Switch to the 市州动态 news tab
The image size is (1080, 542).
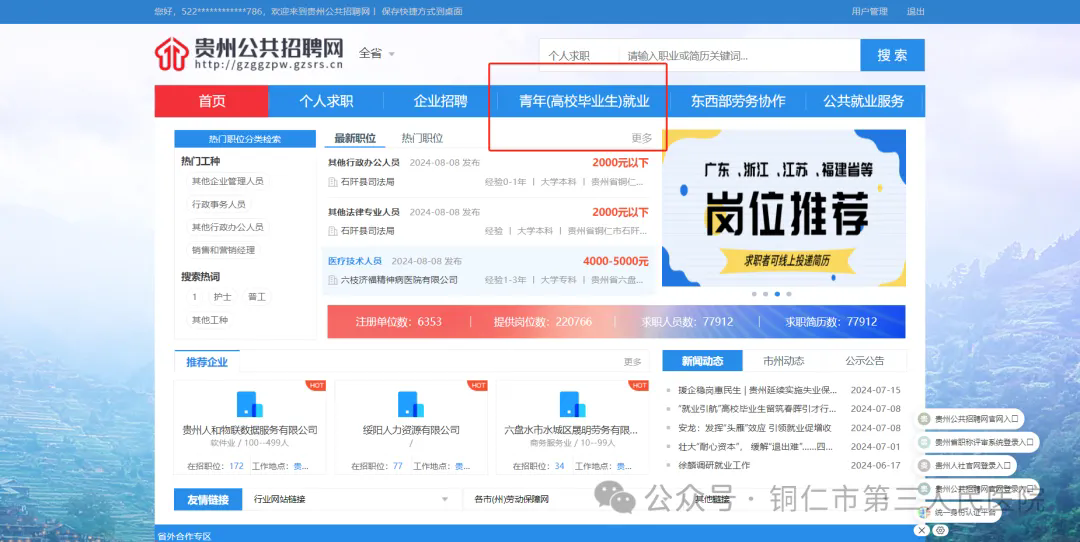pyautogui.click(x=783, y=360)
